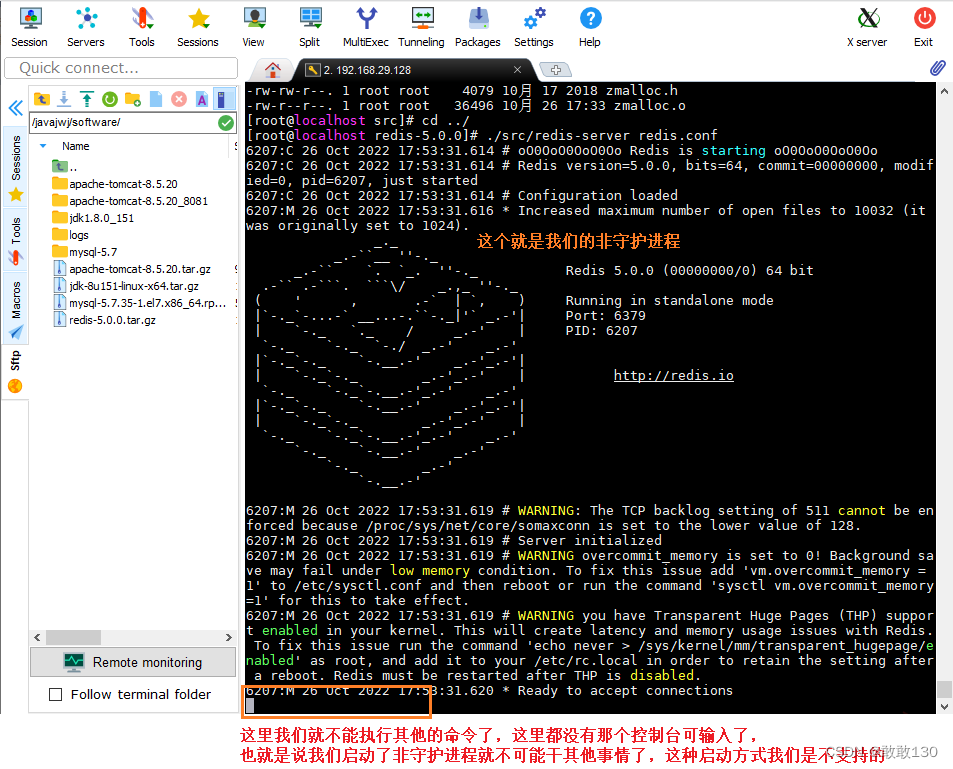The image size is (953, 769).
Task: Open the parent directory '..' entry
Action: point(65,166)
